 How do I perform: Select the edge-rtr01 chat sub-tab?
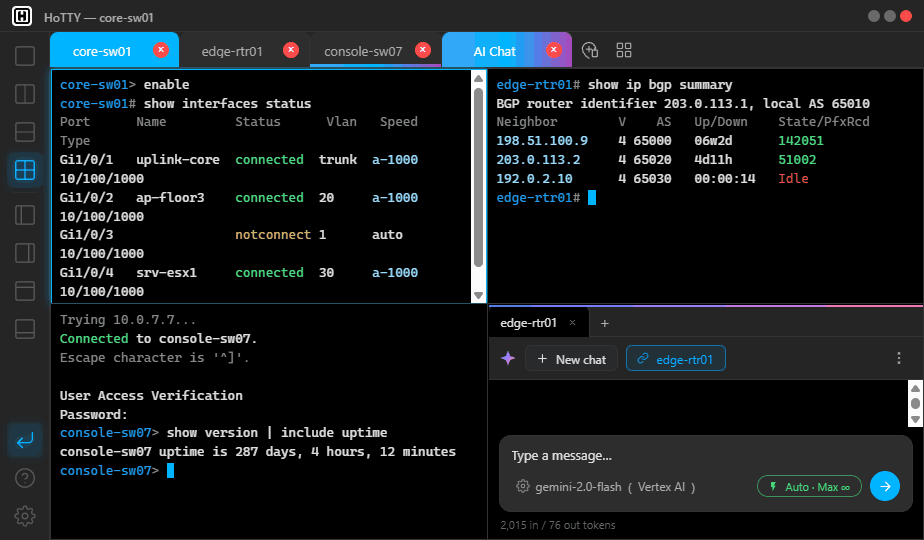[x=528, y=323]
